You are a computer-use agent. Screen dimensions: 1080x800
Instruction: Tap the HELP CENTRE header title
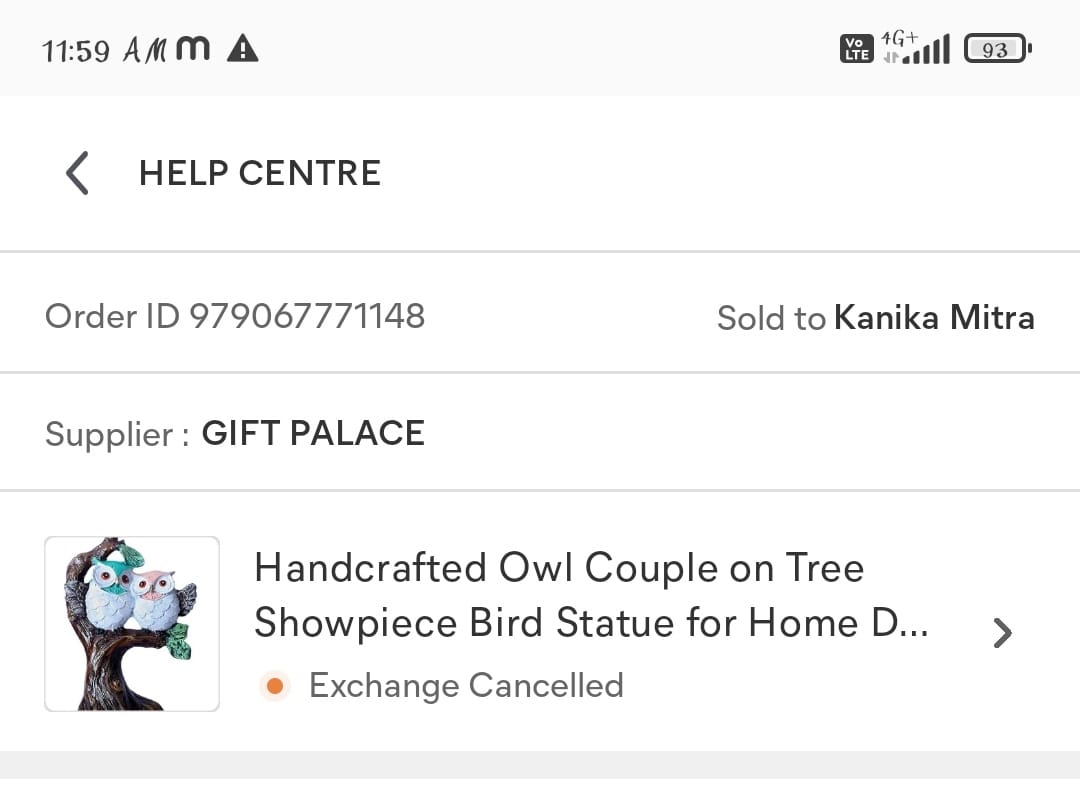(260, 173)
